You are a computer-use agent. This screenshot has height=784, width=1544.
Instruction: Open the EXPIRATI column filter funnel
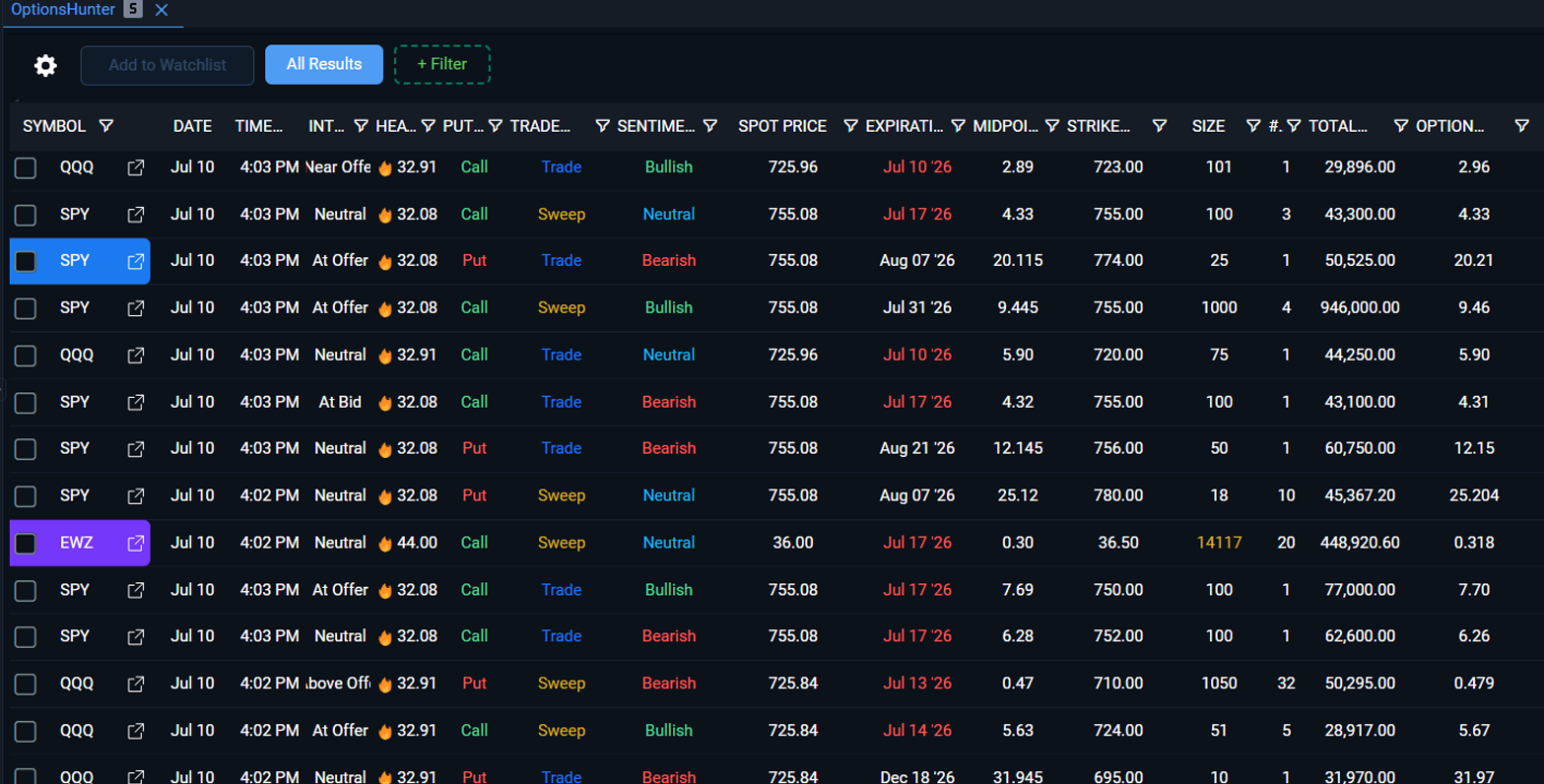958,126
